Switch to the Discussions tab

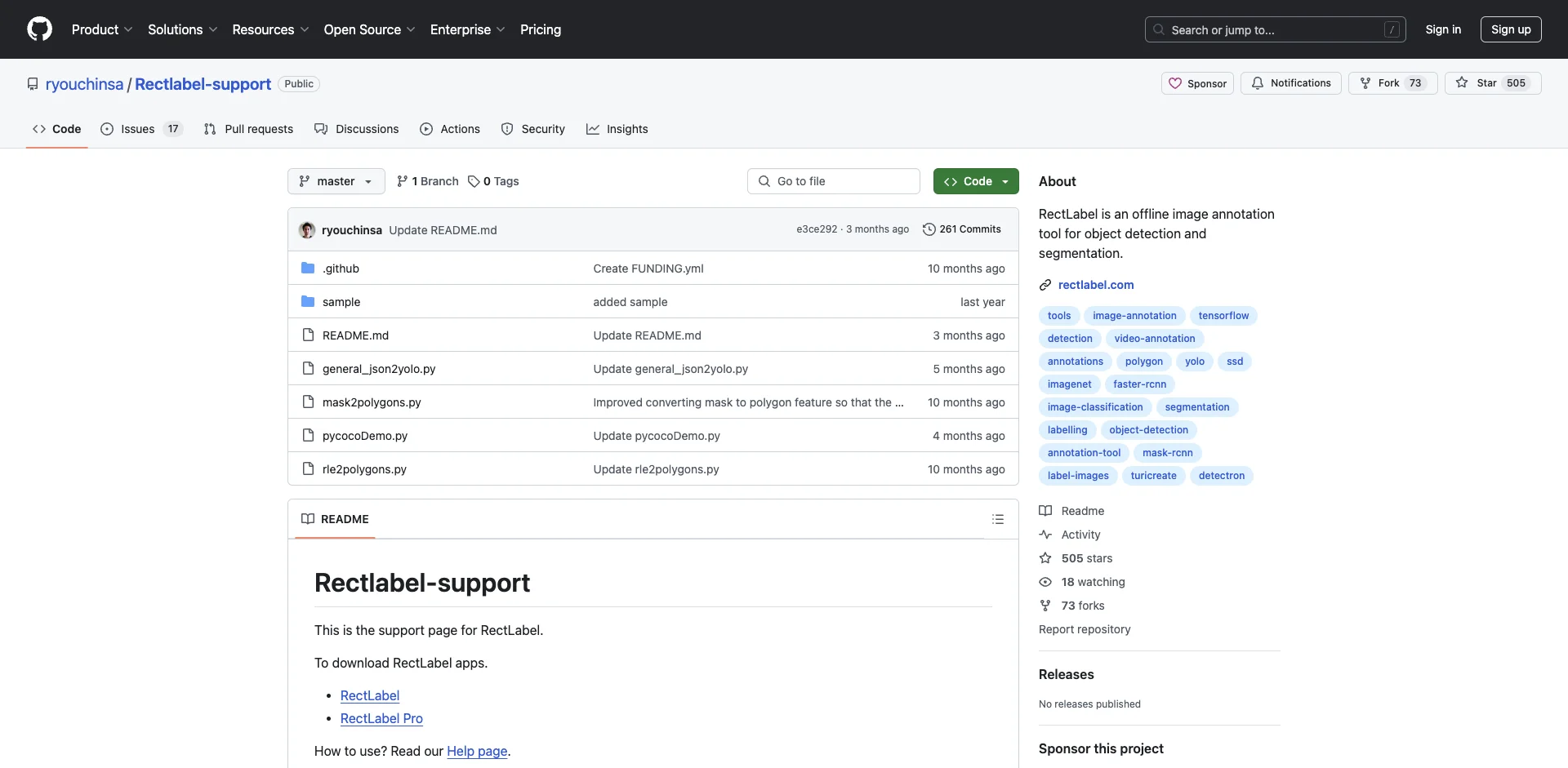tap(357, 129)
